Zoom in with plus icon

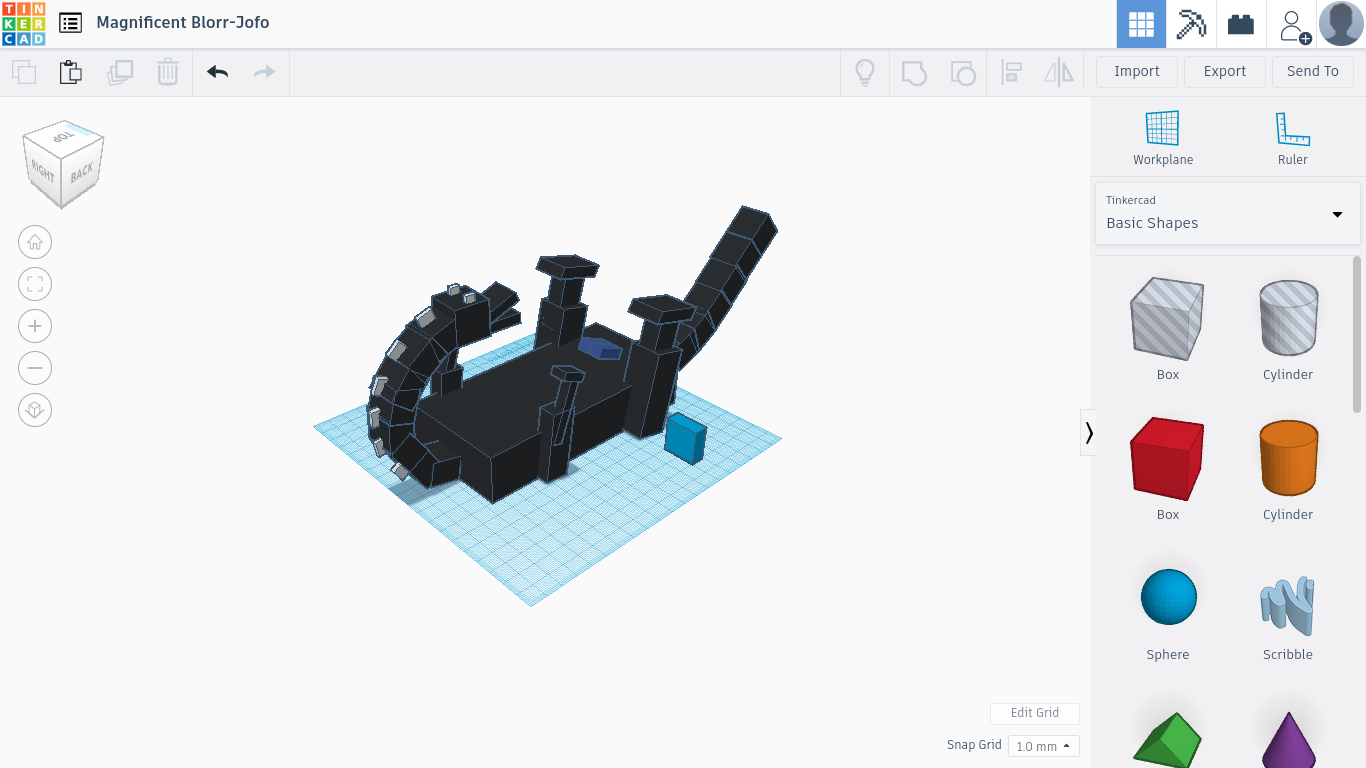tap(35, 326)
